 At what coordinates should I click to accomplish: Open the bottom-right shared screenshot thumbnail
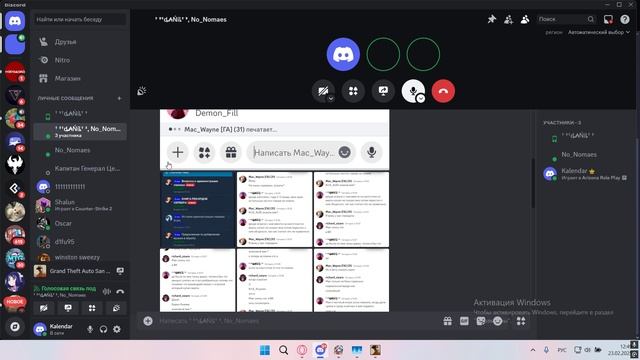pos(351,280)
